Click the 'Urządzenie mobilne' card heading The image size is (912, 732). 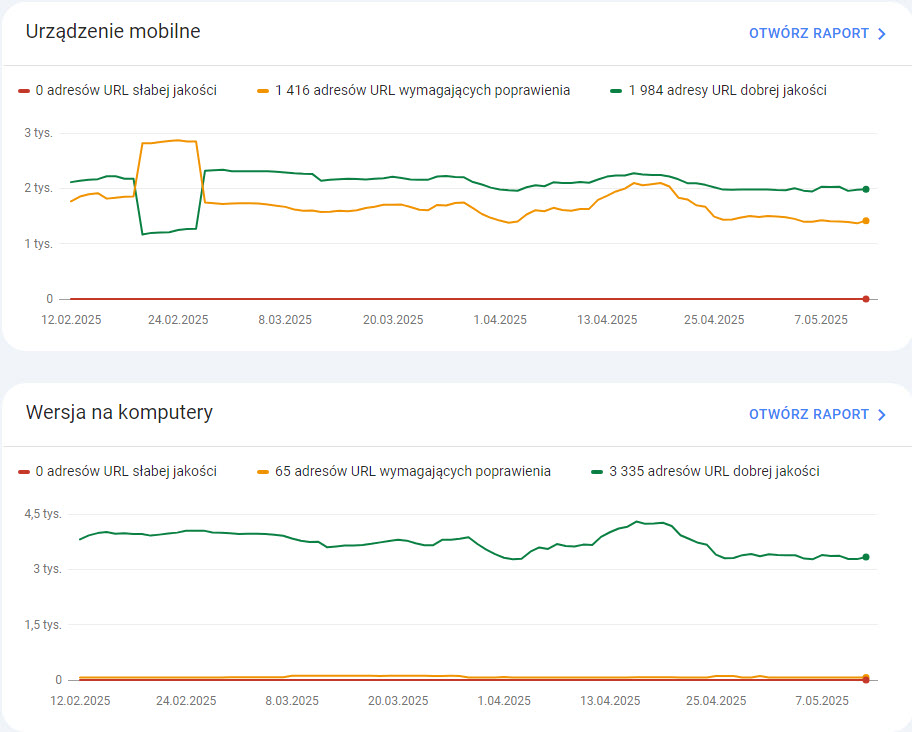click(113, 31)
